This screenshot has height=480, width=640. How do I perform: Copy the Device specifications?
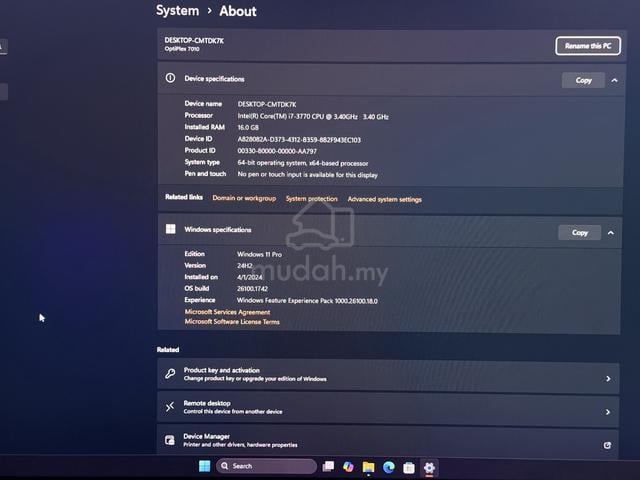[583, 80]
